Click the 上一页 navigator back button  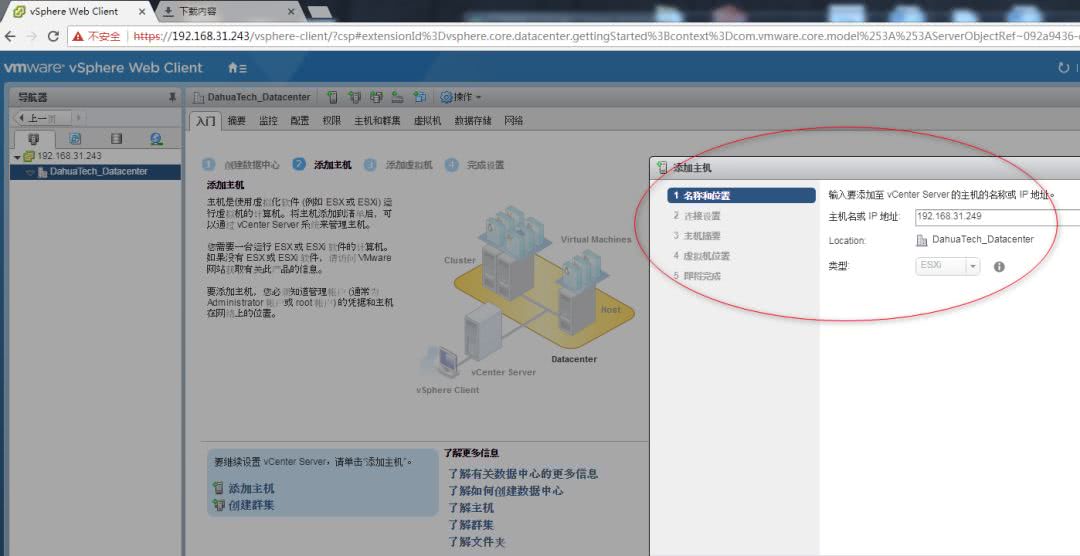pyautogui.click(x=41, y=118)
